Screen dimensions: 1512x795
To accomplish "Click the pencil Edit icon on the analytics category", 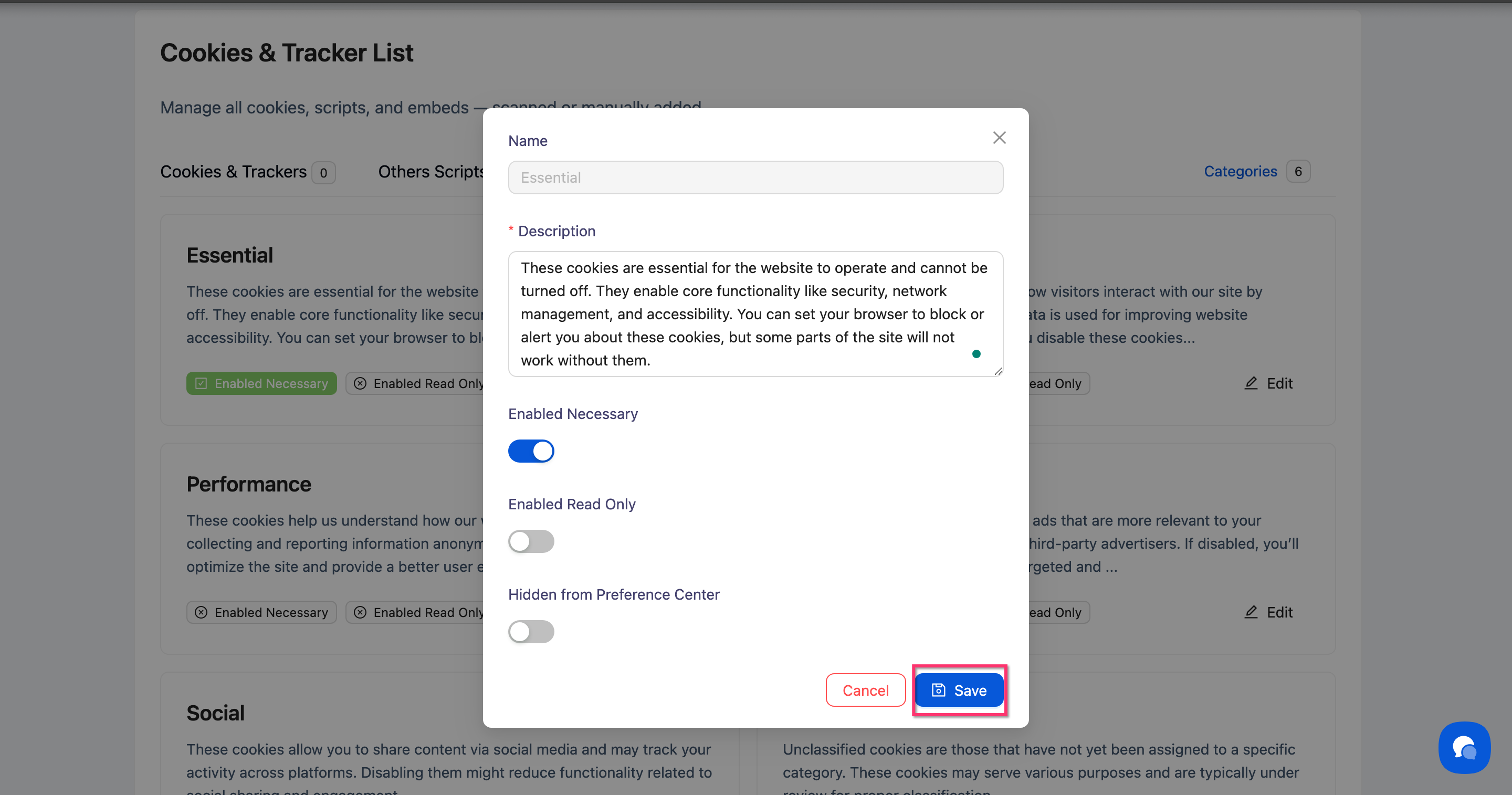I will (1250, 383).
